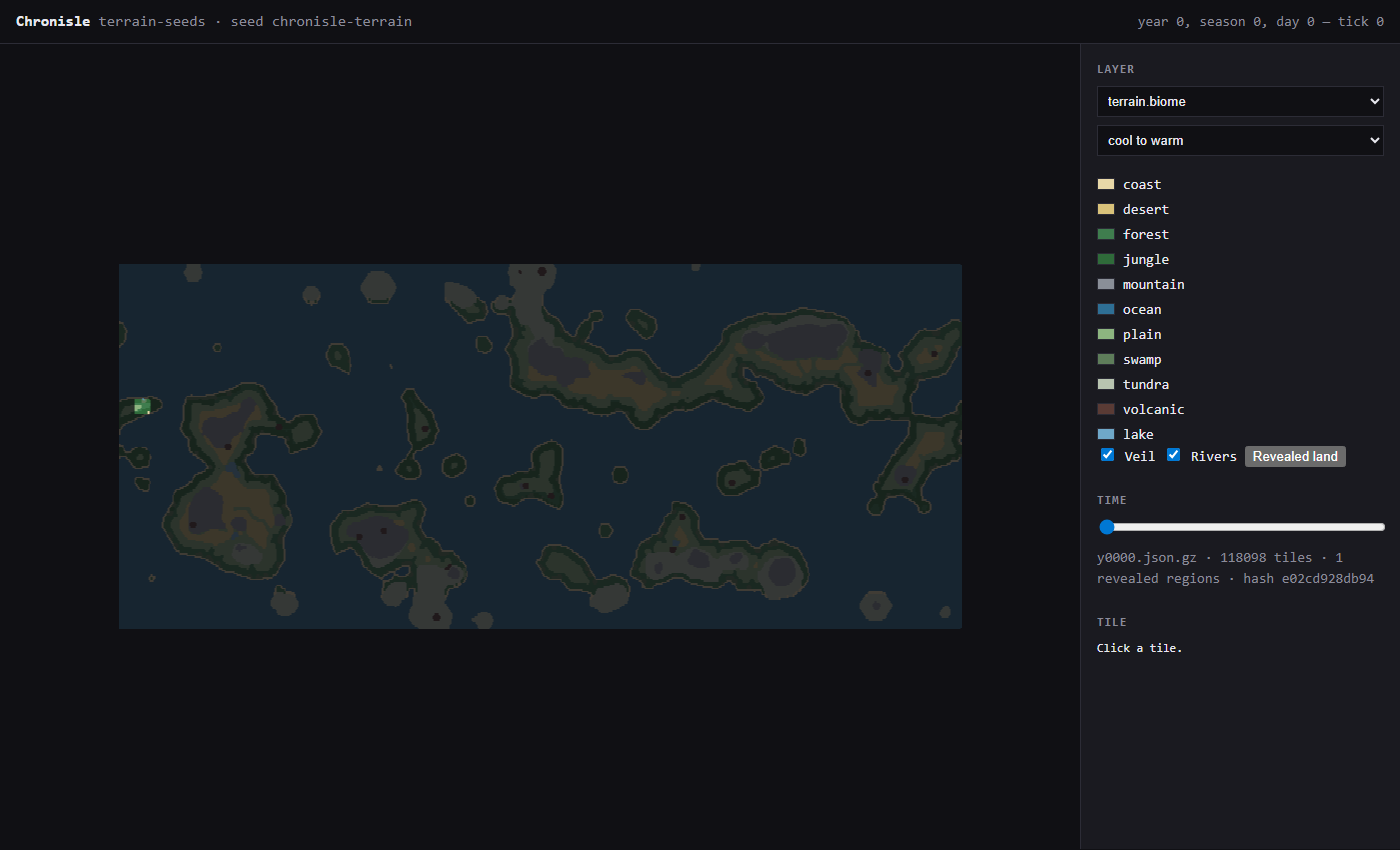Click the y0000.json.gz file info text

(x=1147, y=557)
